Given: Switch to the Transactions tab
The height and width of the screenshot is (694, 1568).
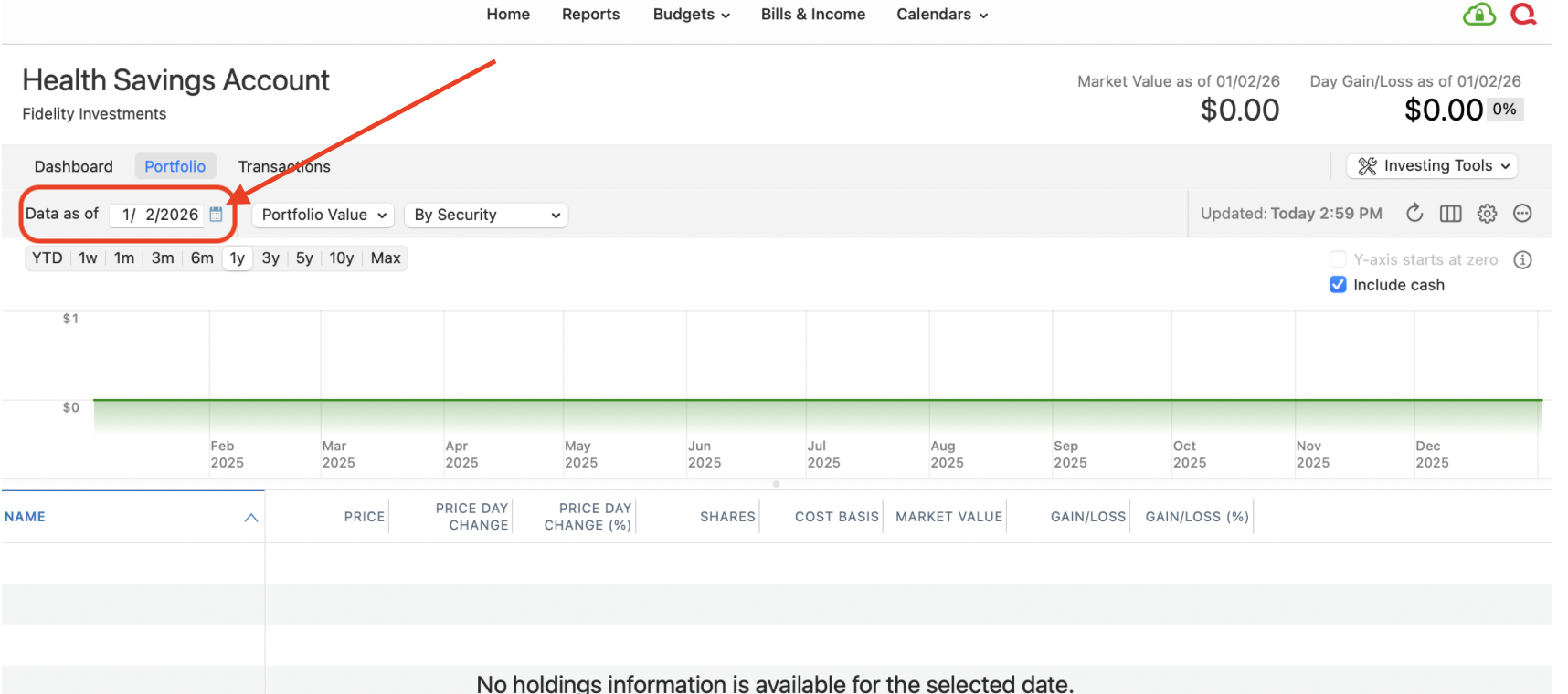Looking at the screenshot, I should point(284,166).
